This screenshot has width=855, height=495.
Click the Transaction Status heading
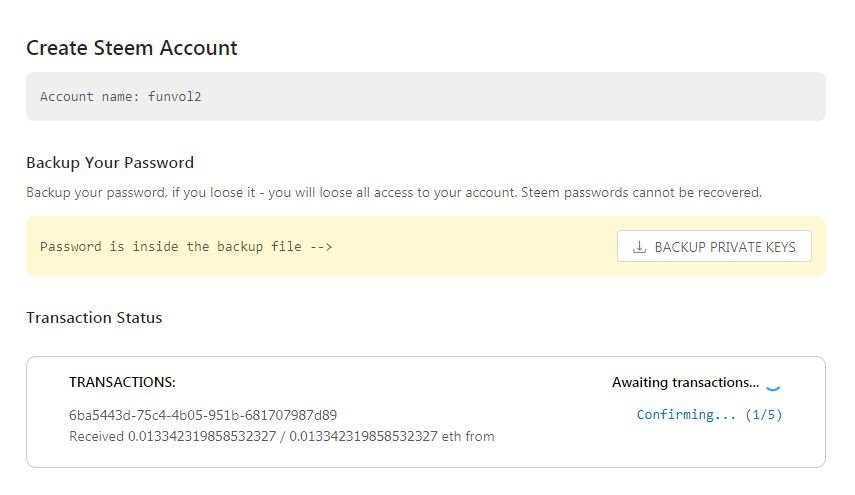tap(94, 317)
